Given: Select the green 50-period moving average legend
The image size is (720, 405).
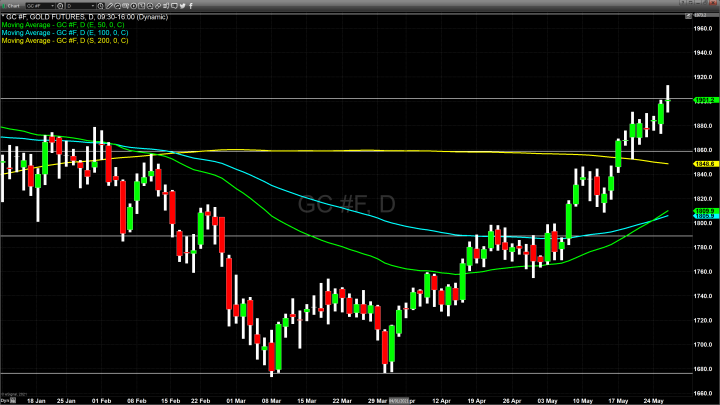Looking at the screenshot, I should point(62,24).
